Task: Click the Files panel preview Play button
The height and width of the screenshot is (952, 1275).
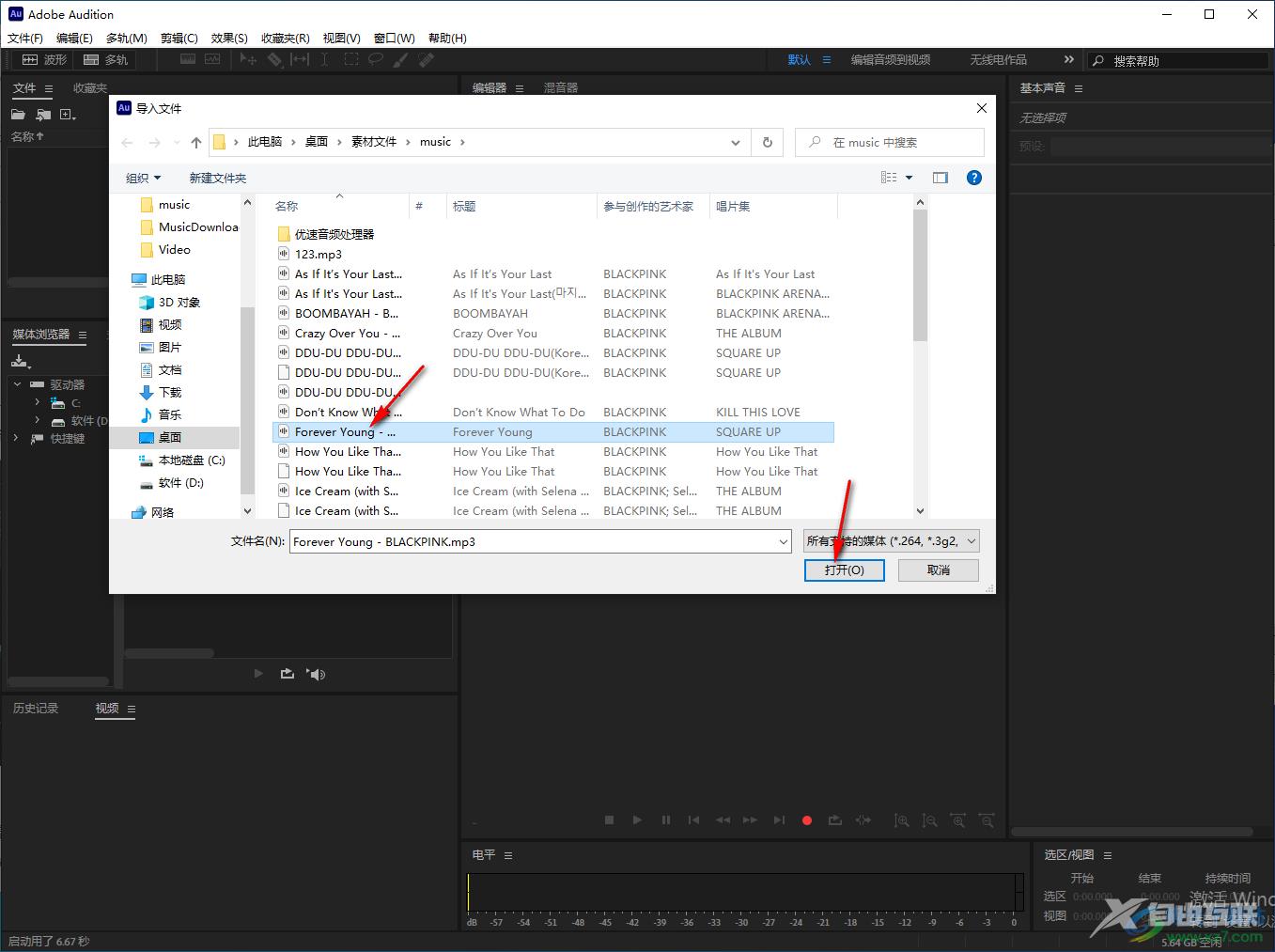Action: 259,674
